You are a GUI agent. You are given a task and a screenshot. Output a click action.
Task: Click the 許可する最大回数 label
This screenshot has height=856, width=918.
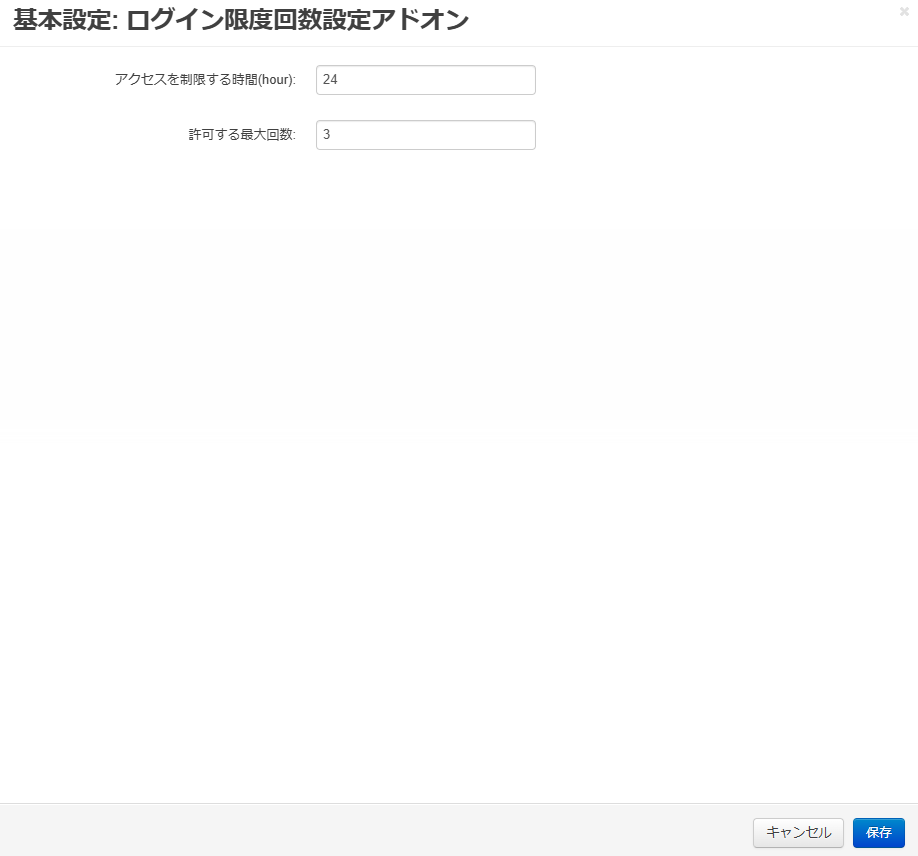click(x=242, y=135)
